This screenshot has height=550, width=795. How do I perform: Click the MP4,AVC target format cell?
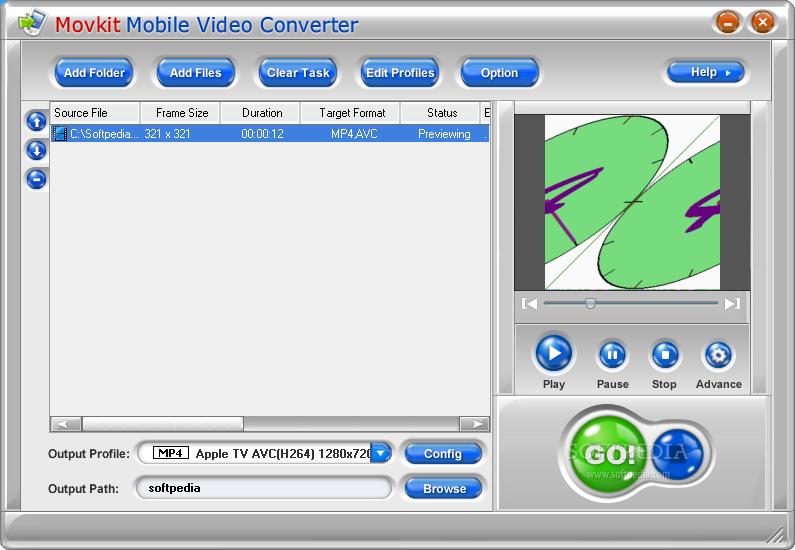point(354,134)
